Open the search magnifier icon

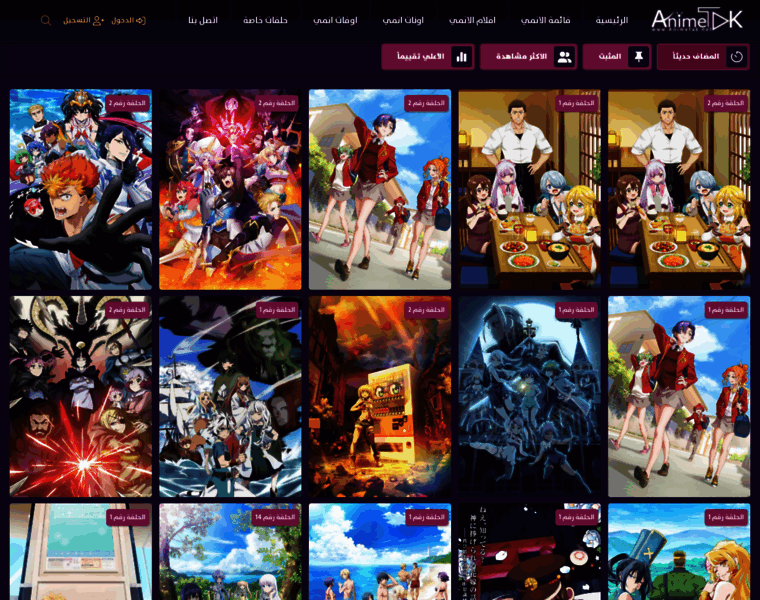pos(46,20)
